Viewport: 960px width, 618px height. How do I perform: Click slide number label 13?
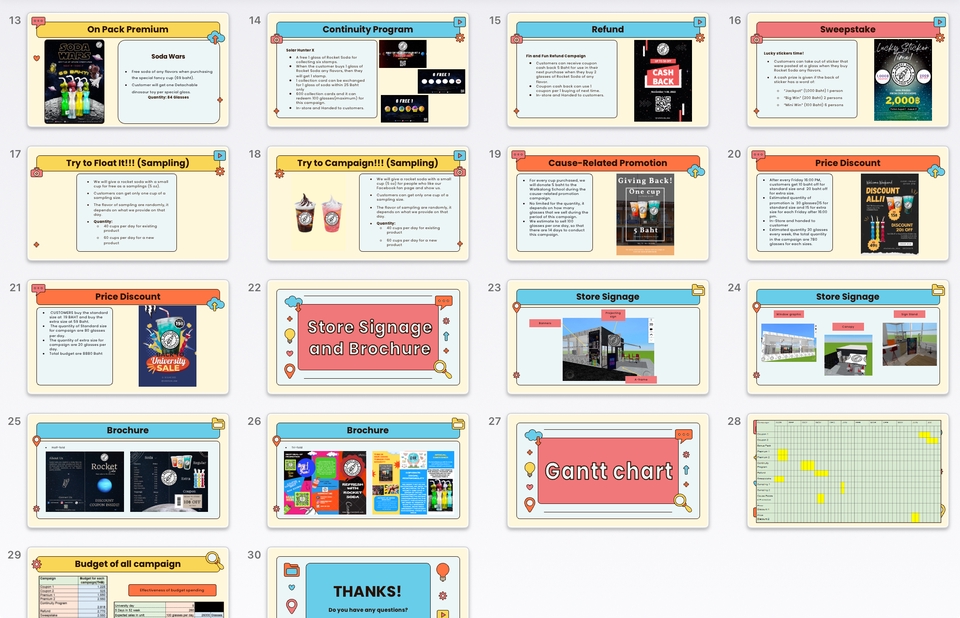(x=15, y=20)
